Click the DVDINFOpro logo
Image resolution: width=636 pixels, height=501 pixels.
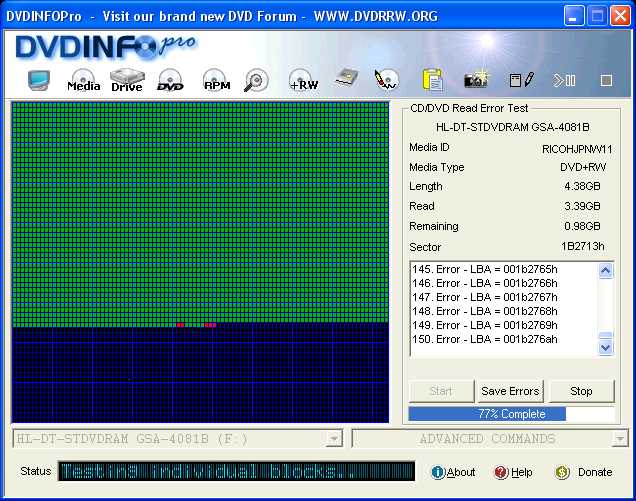click(x=105, y=47)
